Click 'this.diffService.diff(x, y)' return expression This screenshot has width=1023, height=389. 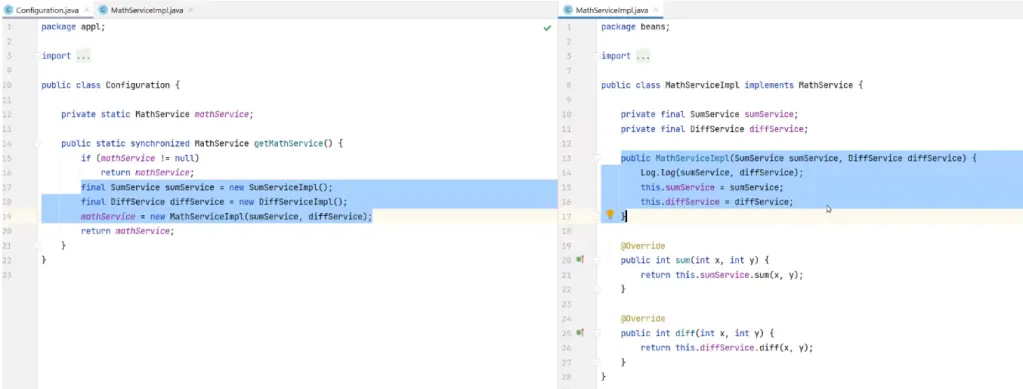(742, 347)
